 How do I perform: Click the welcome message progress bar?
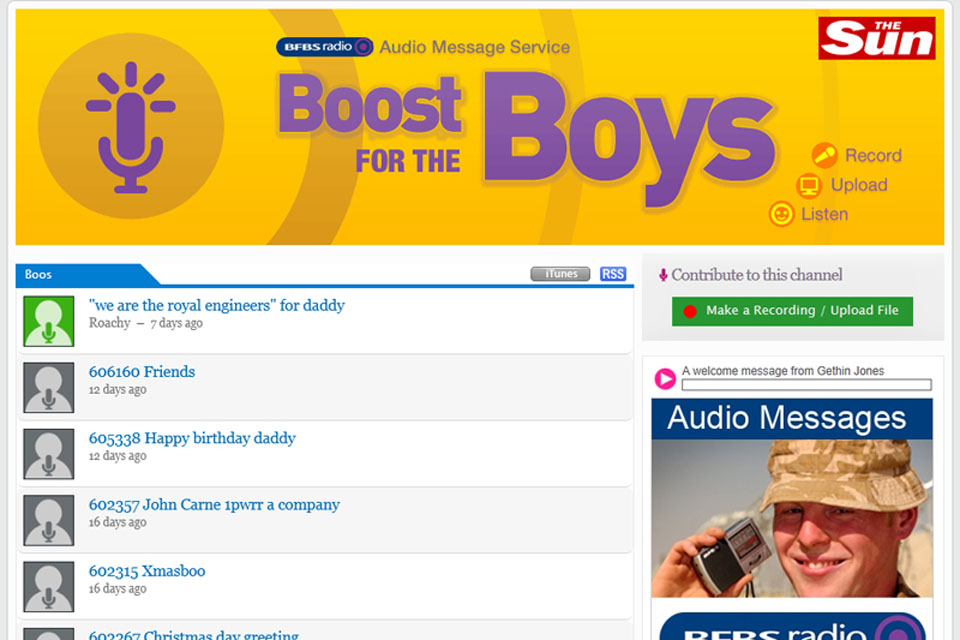point(806,385)
